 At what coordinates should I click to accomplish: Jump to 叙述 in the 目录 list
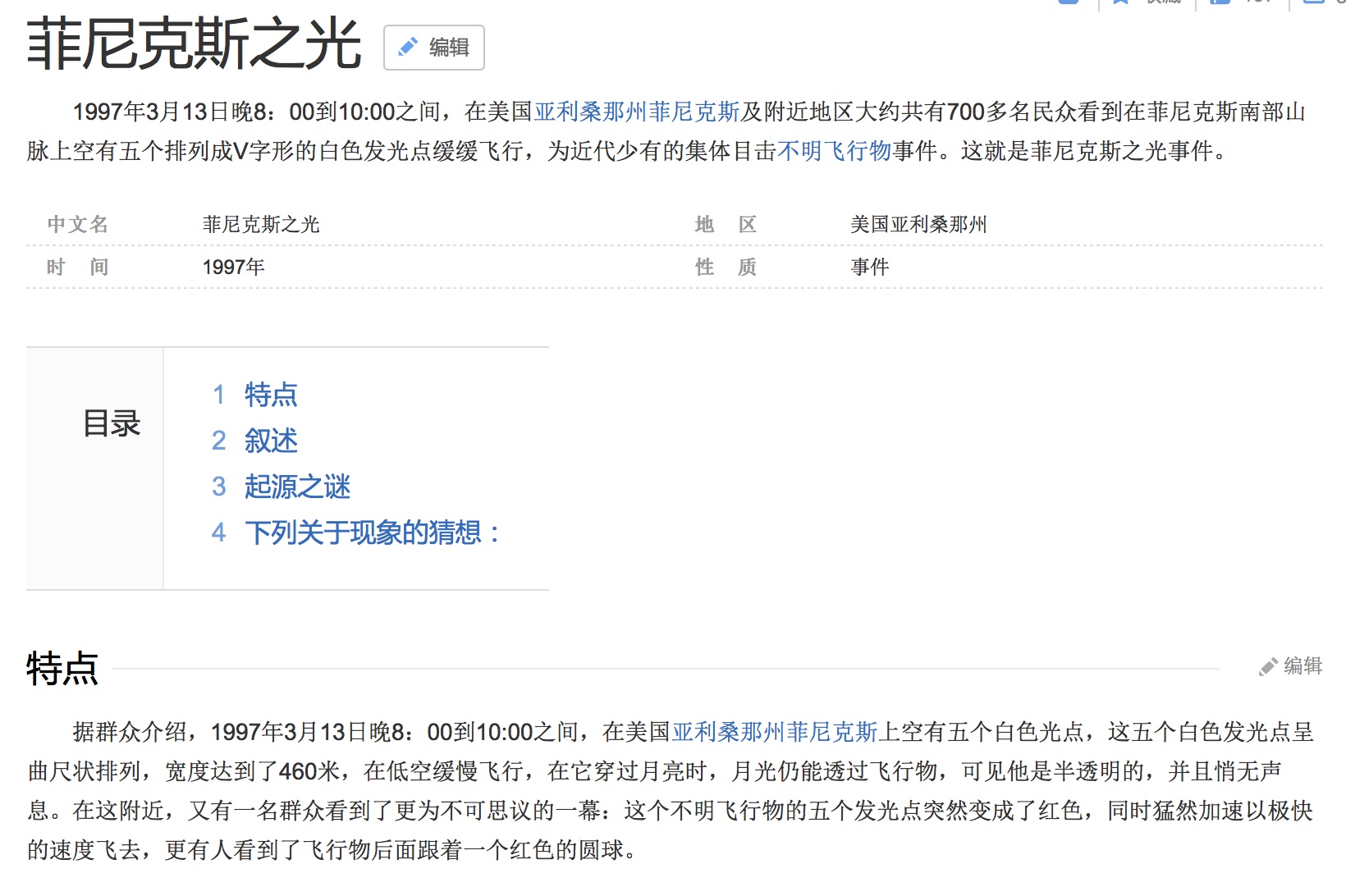271,441
